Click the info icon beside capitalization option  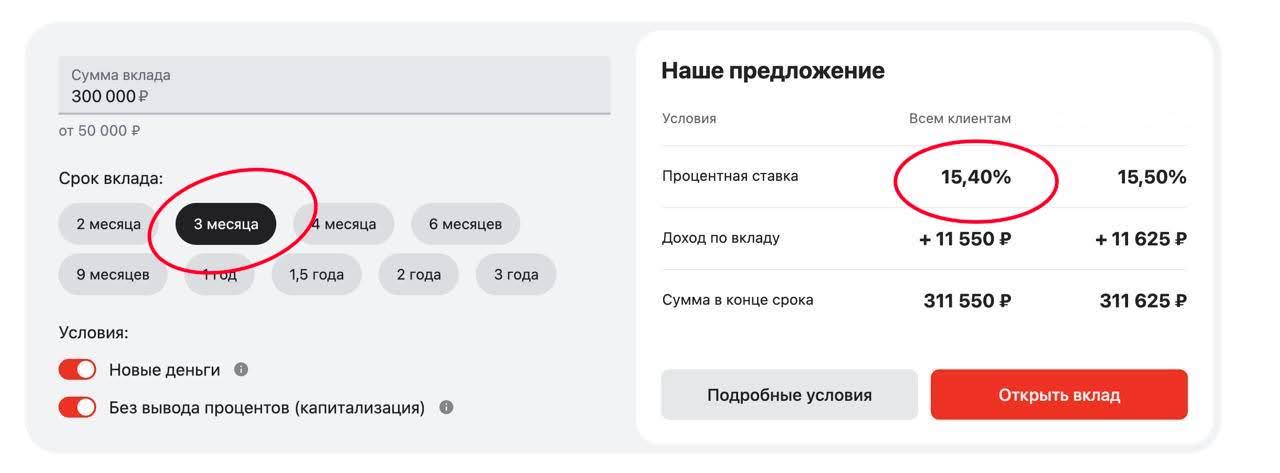[446, 408]
